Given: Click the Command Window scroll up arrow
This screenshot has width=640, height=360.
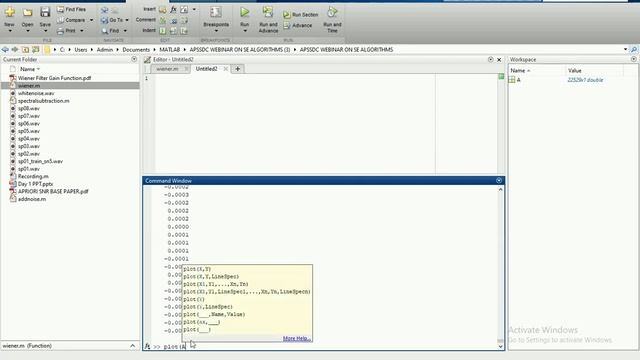Looking at the screenshot, I should [500, 190].
